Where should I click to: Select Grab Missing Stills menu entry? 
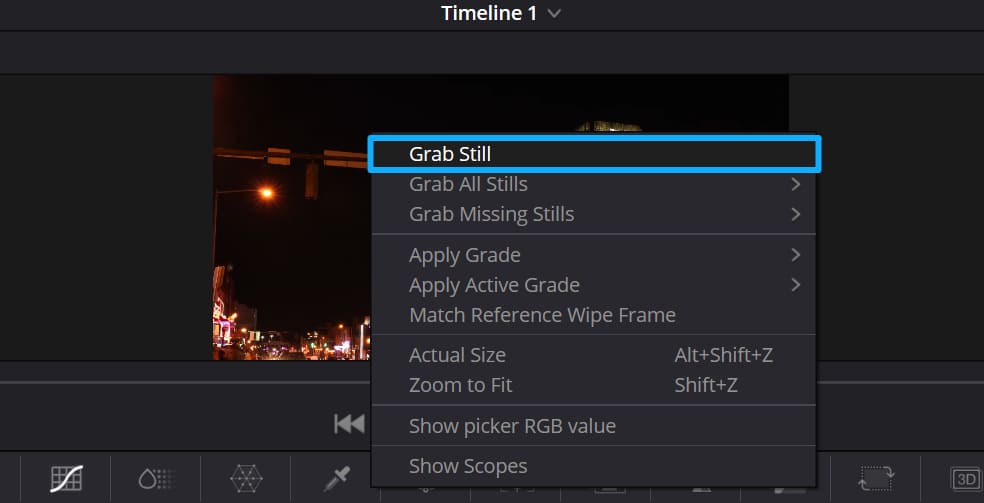pos(594,214)
